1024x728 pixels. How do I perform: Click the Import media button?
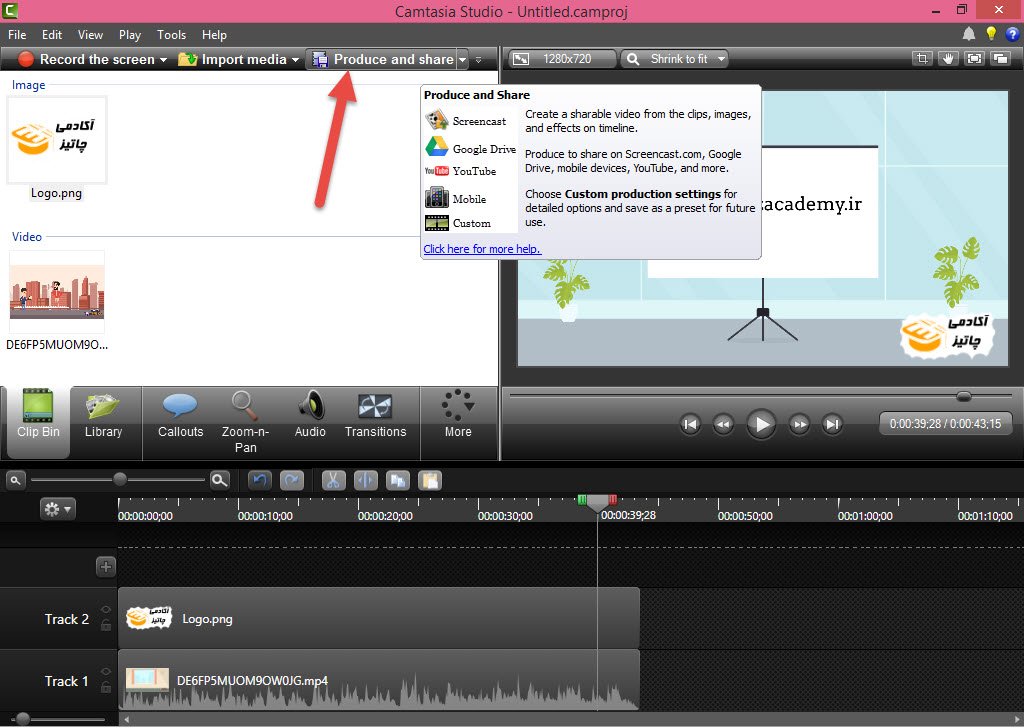click(x=232, y=59)
